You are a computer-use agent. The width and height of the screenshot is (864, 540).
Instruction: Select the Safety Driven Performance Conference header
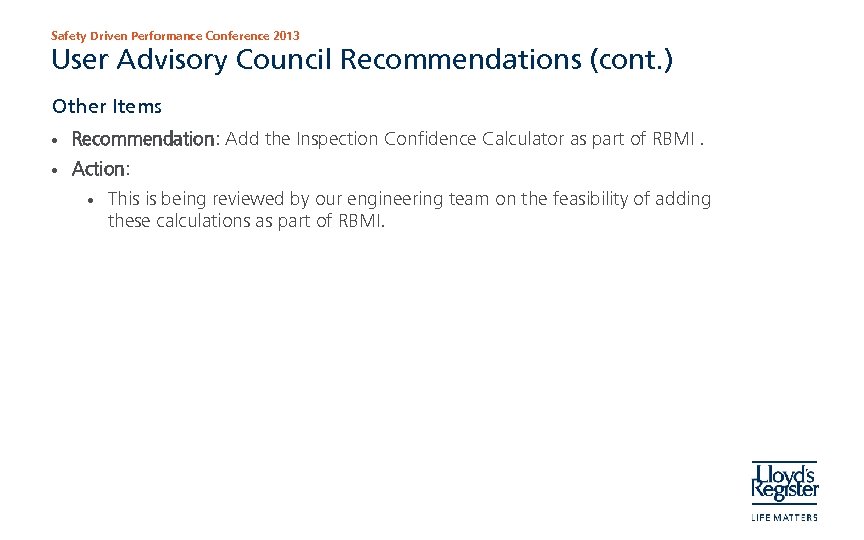point(175,35)
